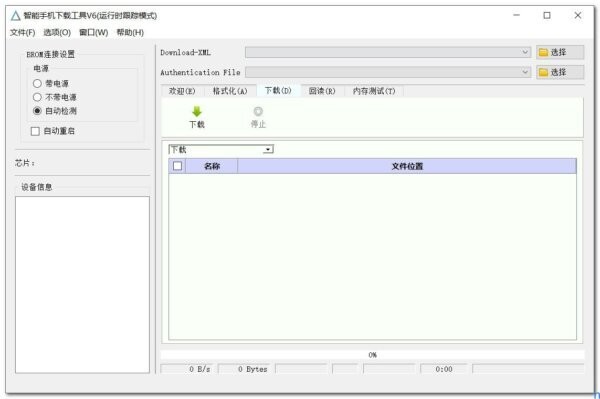
Task: Click the green Download arrow icon
Action: [197, 112]
